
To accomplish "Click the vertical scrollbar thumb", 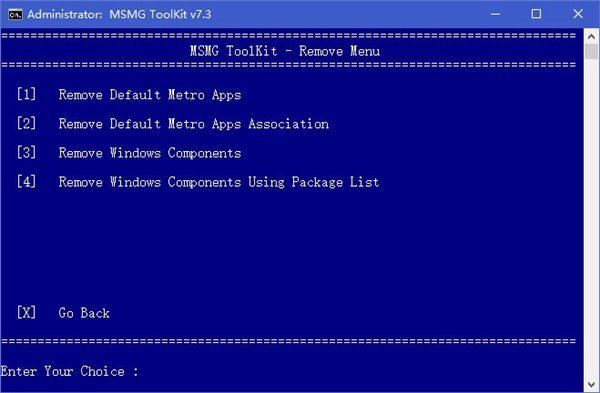I will click(591, 52).
